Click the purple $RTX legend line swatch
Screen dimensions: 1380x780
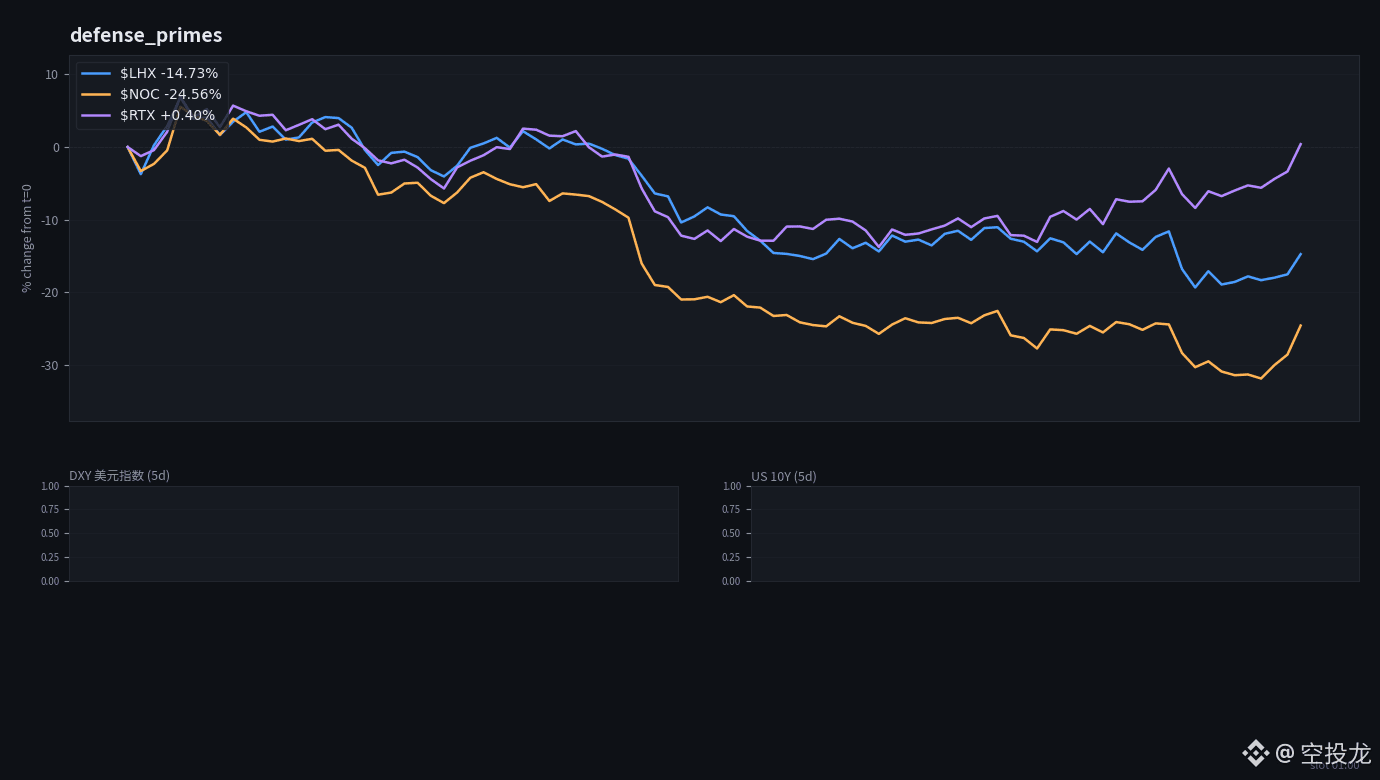(x=96, y=115)
